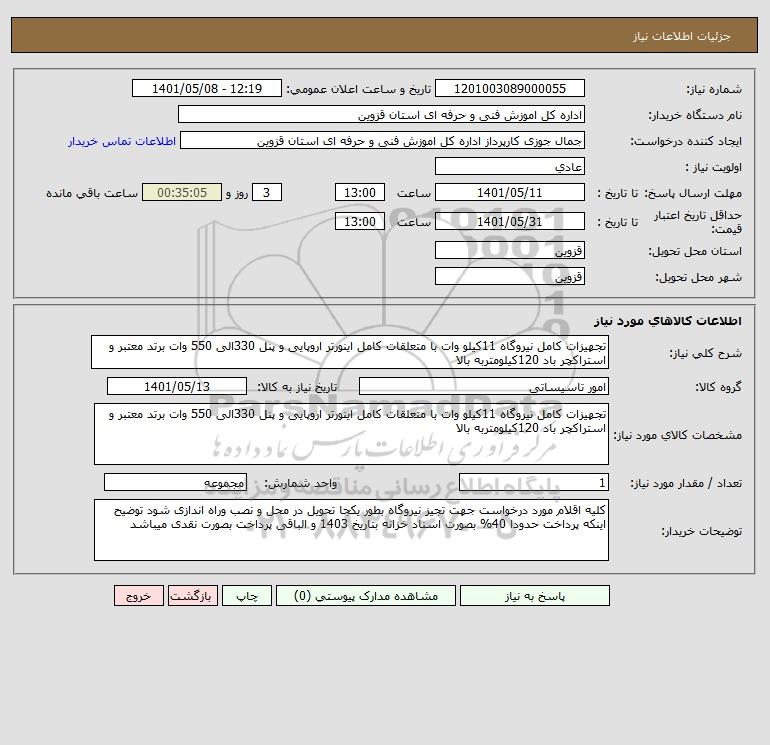Click unit of count field مجموعه
The height and width of the screenshot is (745, 770).
coord(175,482)
